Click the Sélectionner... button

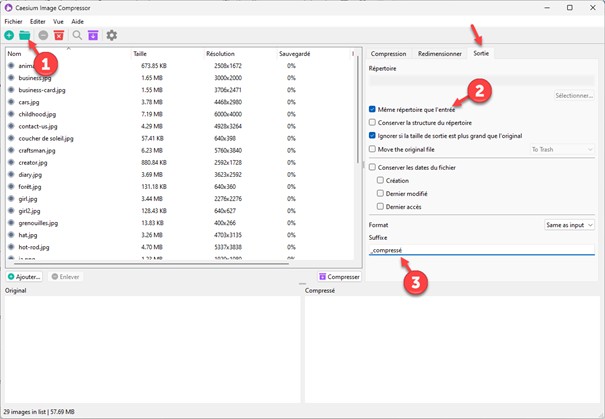point(574,95)
